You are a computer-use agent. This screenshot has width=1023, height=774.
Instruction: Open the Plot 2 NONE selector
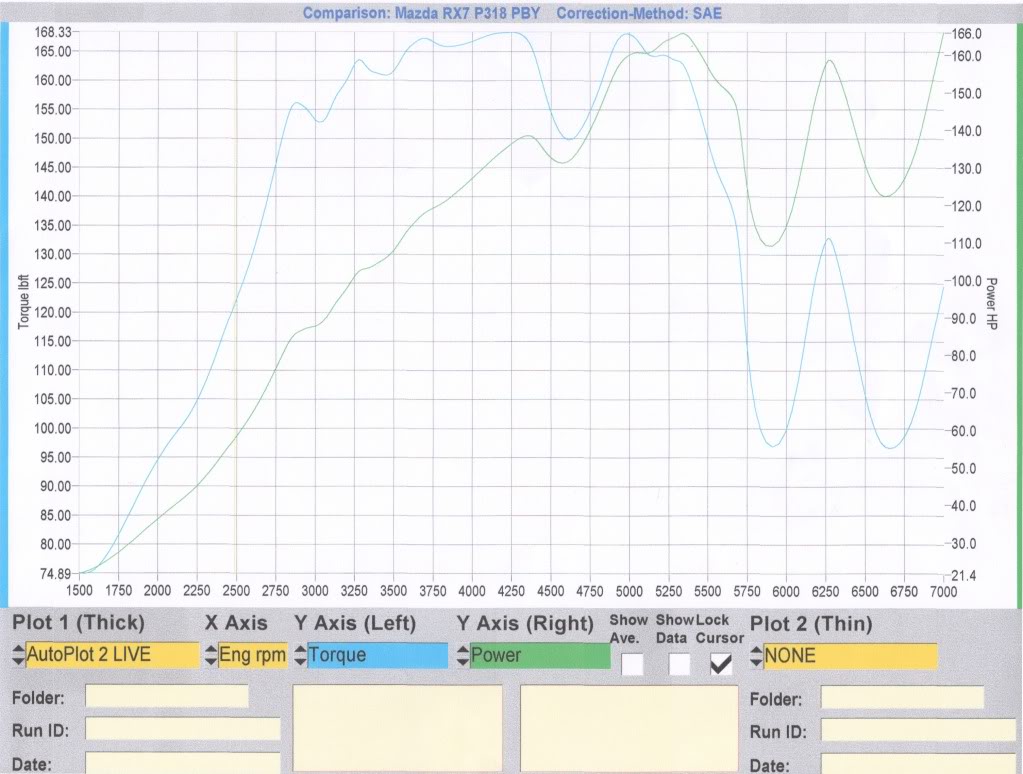[x=850, y=656]
